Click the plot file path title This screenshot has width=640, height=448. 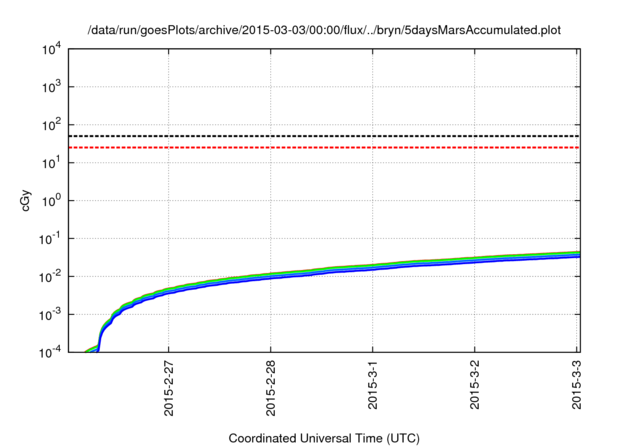pos(324,30)
